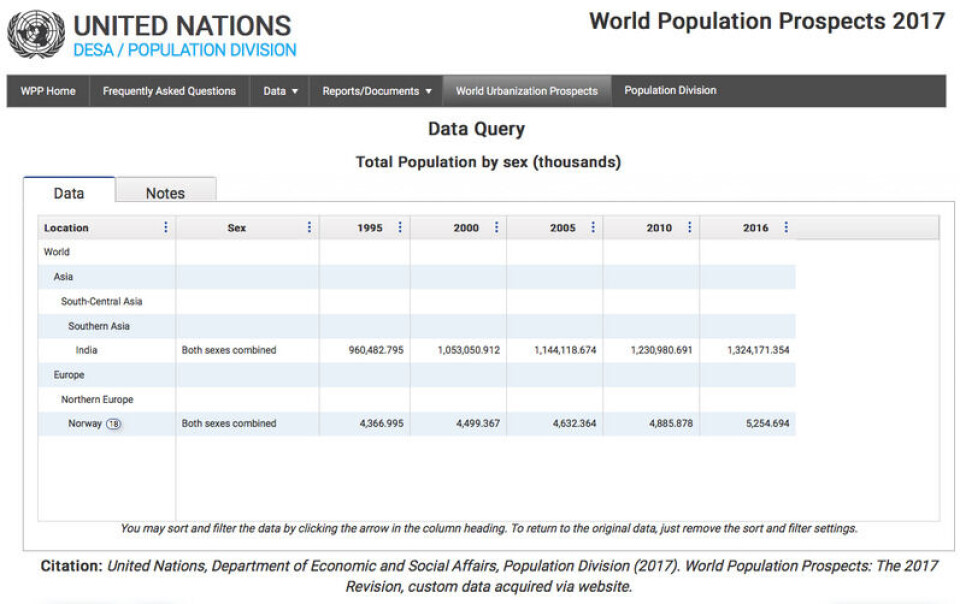The image size is (960, 604).
Task: Open the Sex column options menu
Action: pyautogui.click(x=309, y=228)
